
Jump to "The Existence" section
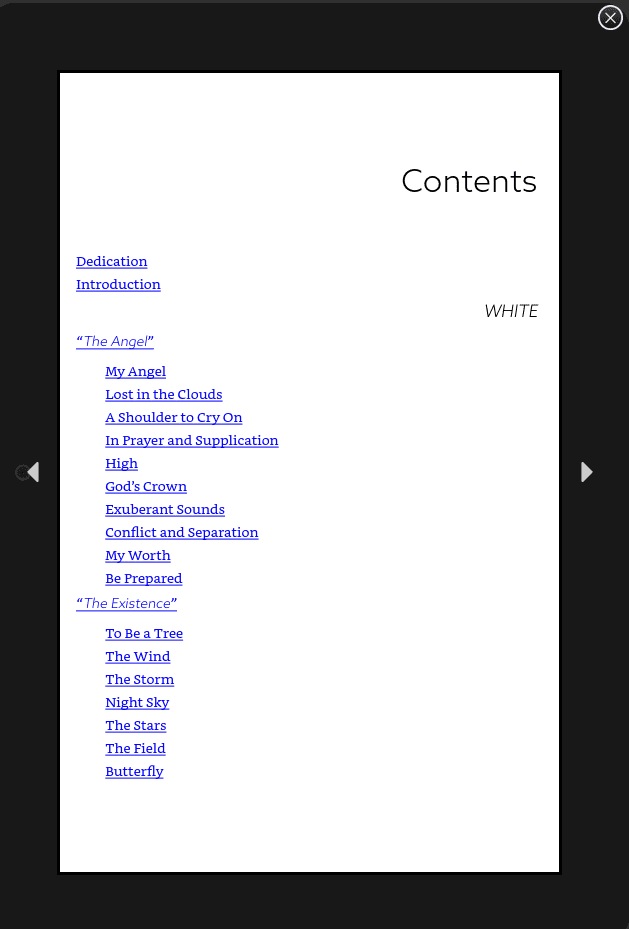127,604
